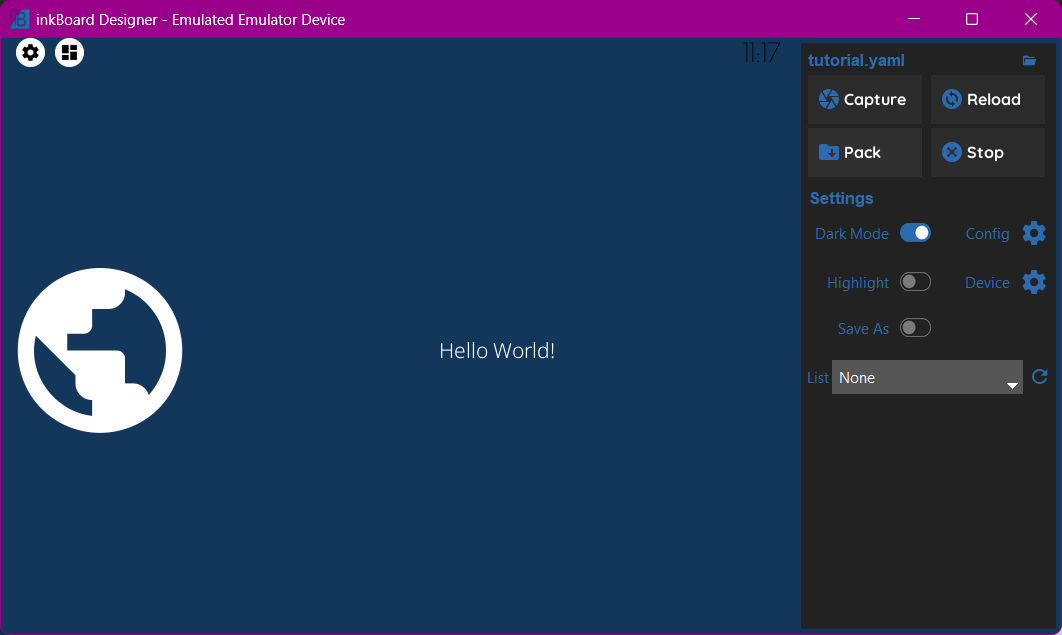
Task: Open the dashboard tiles icon in emulator
Action: (69, 53)
